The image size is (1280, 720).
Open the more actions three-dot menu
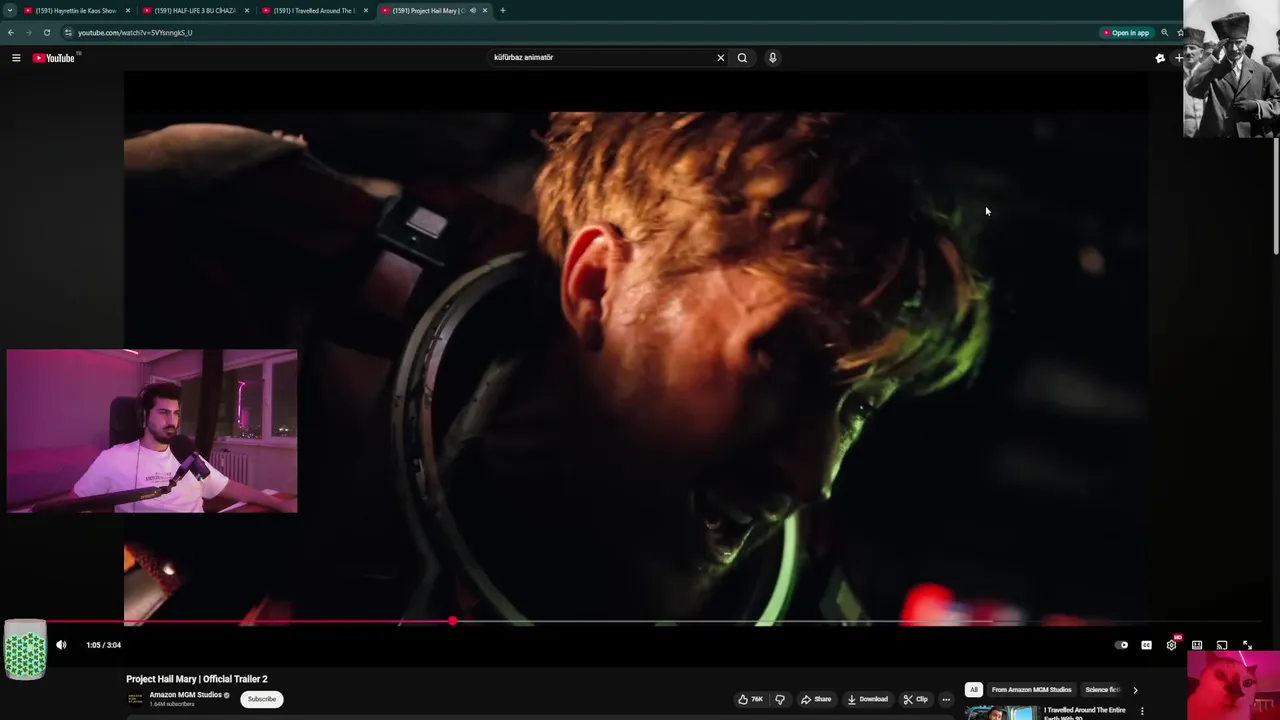(946, 699)
